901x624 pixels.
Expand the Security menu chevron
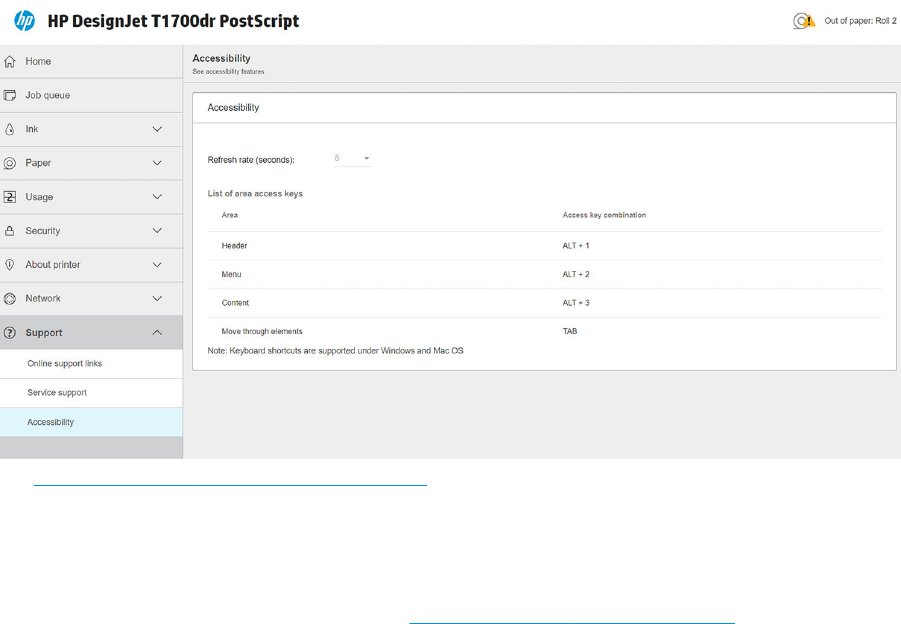(x=157, y=231)
